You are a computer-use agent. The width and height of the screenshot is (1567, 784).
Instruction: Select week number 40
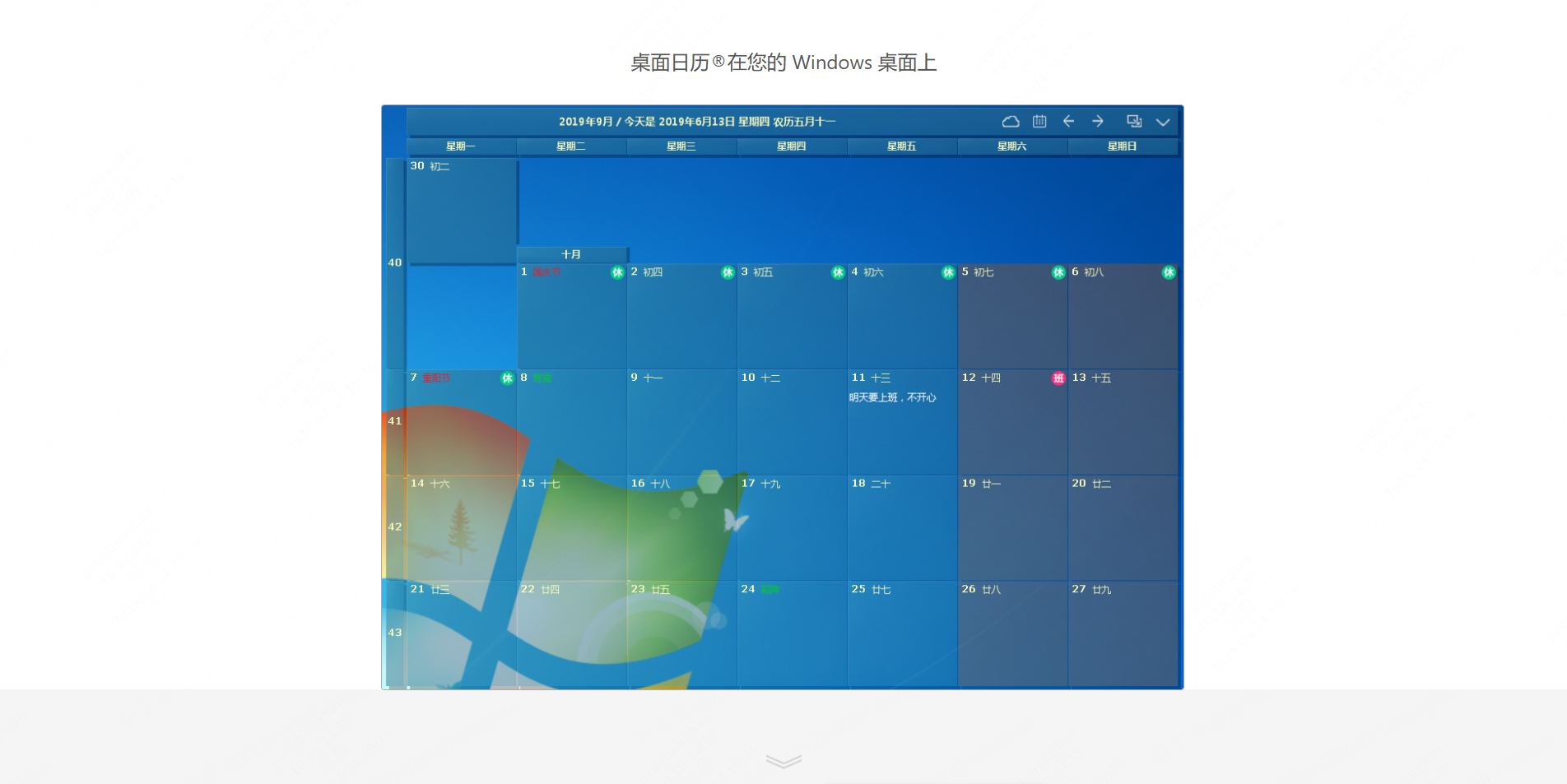pos(395,263)
